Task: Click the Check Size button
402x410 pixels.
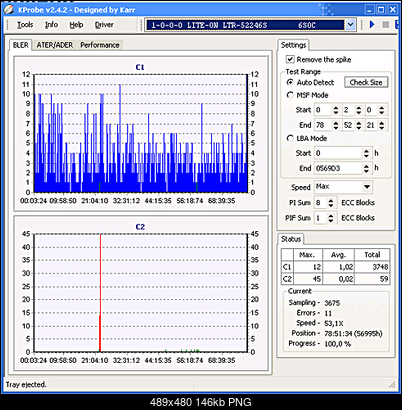Action: (366, 82)
